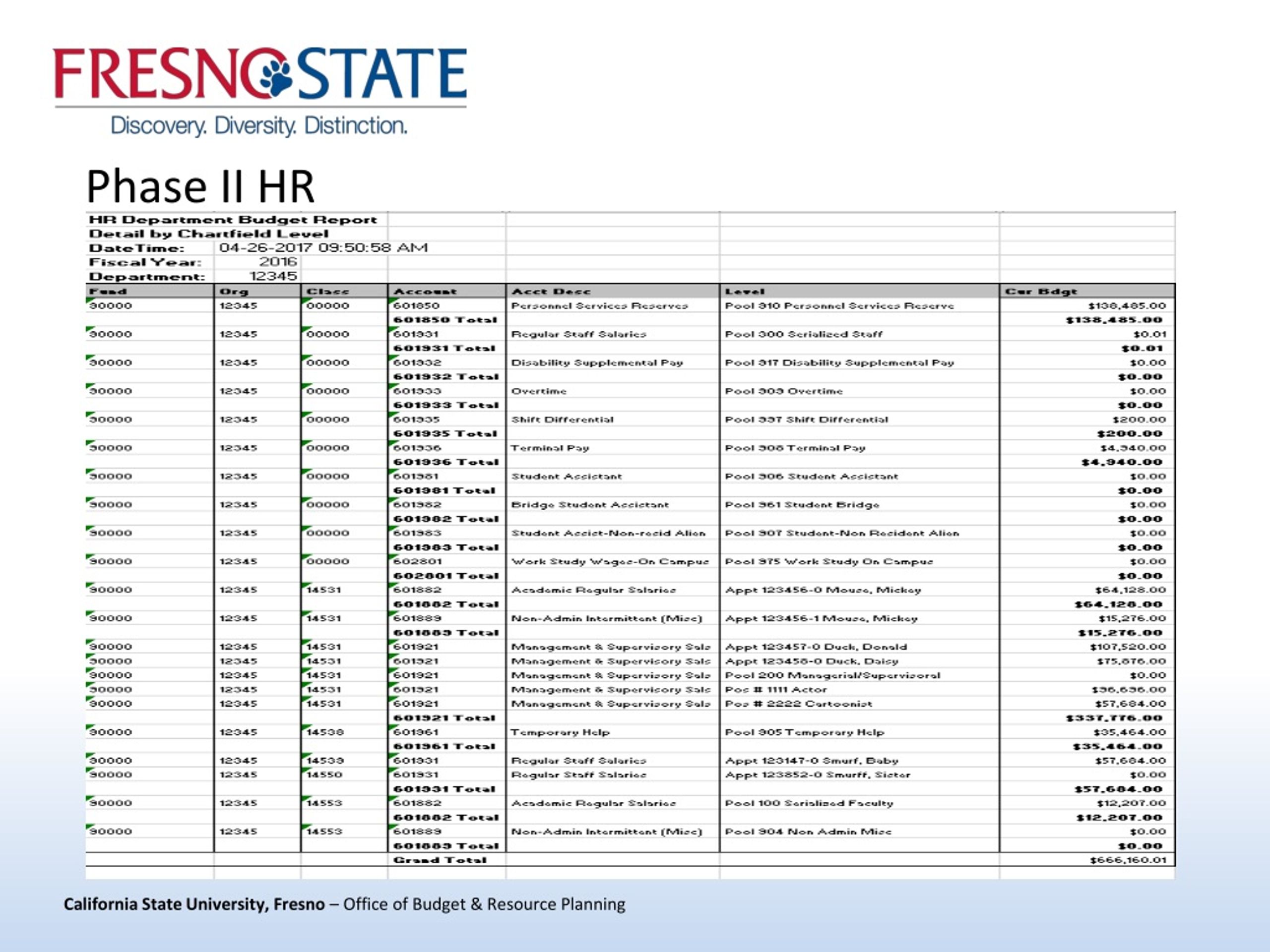Select 'HR Department Budget Report' heading cell
Image resolution: width=1270 pixels, height=952 pixels.
click(x=233, y=220)
